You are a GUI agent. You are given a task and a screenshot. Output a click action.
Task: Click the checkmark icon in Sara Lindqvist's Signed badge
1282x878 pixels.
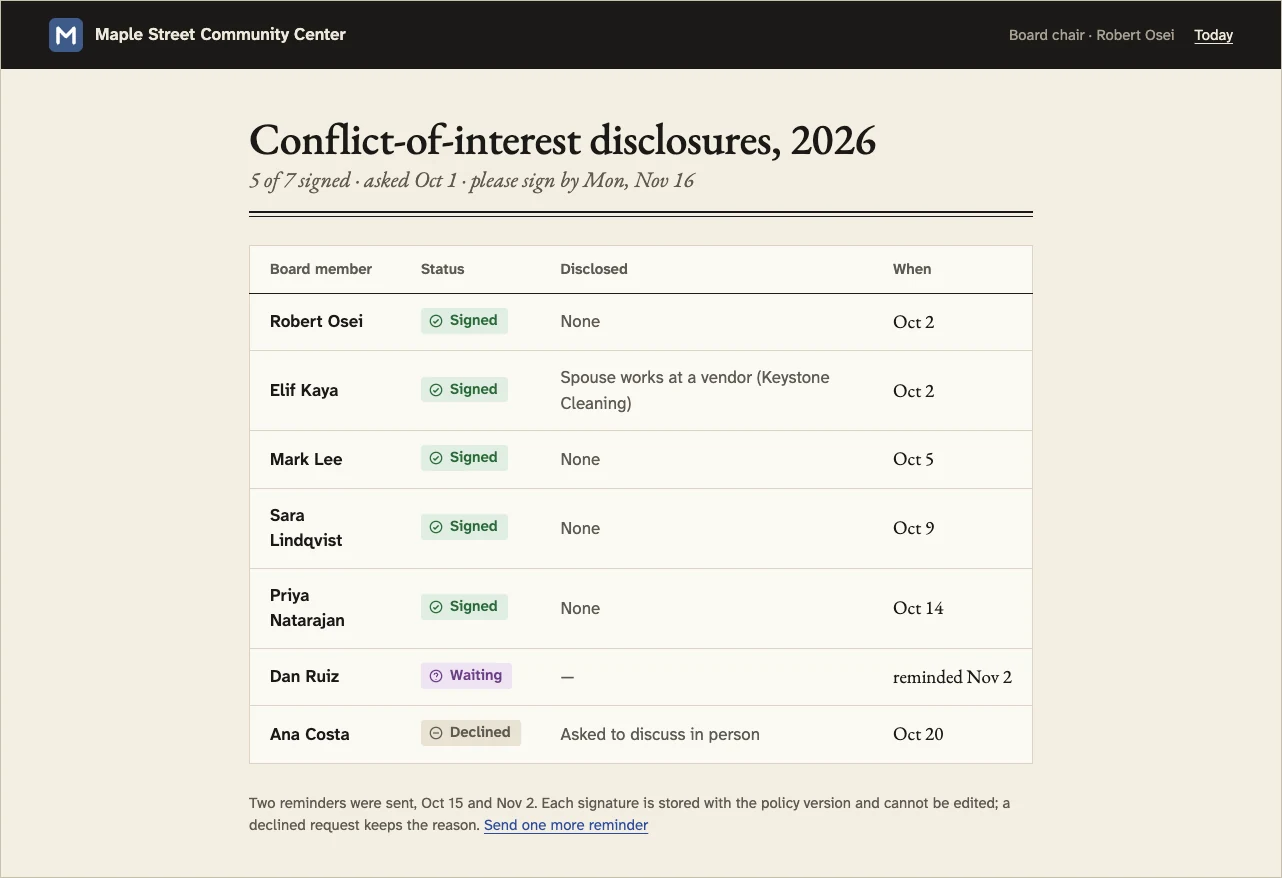(x=436, y=527)
